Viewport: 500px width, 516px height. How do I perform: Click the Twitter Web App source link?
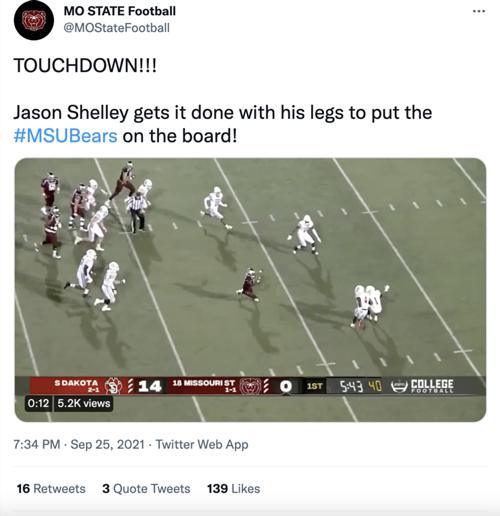pyautogui.click(x=202, y=444)
